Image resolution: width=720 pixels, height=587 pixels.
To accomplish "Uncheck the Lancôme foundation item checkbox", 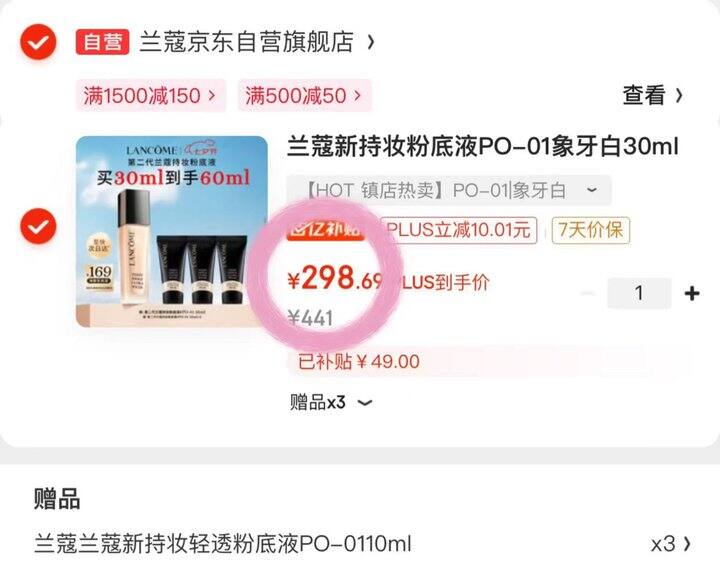I will point(38,226).
